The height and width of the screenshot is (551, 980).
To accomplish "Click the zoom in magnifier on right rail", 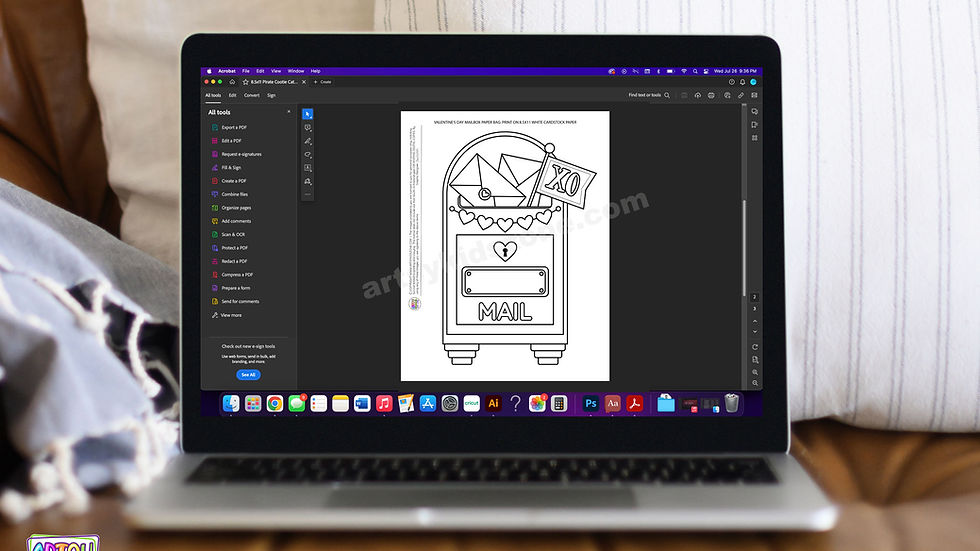I will [x=755, y=372].
